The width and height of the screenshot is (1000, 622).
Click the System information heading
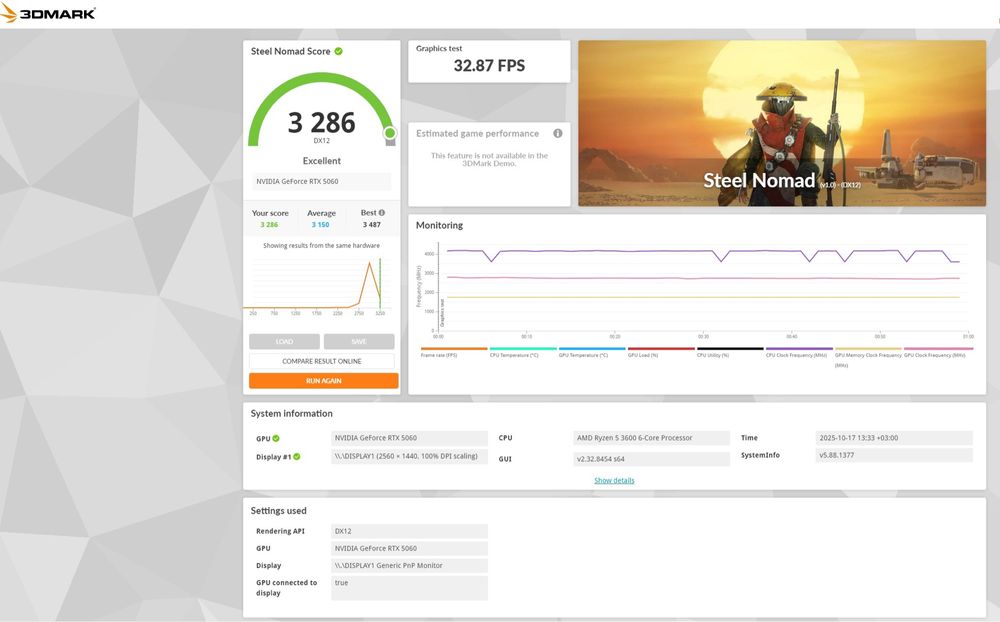click(x=291, y=413)
